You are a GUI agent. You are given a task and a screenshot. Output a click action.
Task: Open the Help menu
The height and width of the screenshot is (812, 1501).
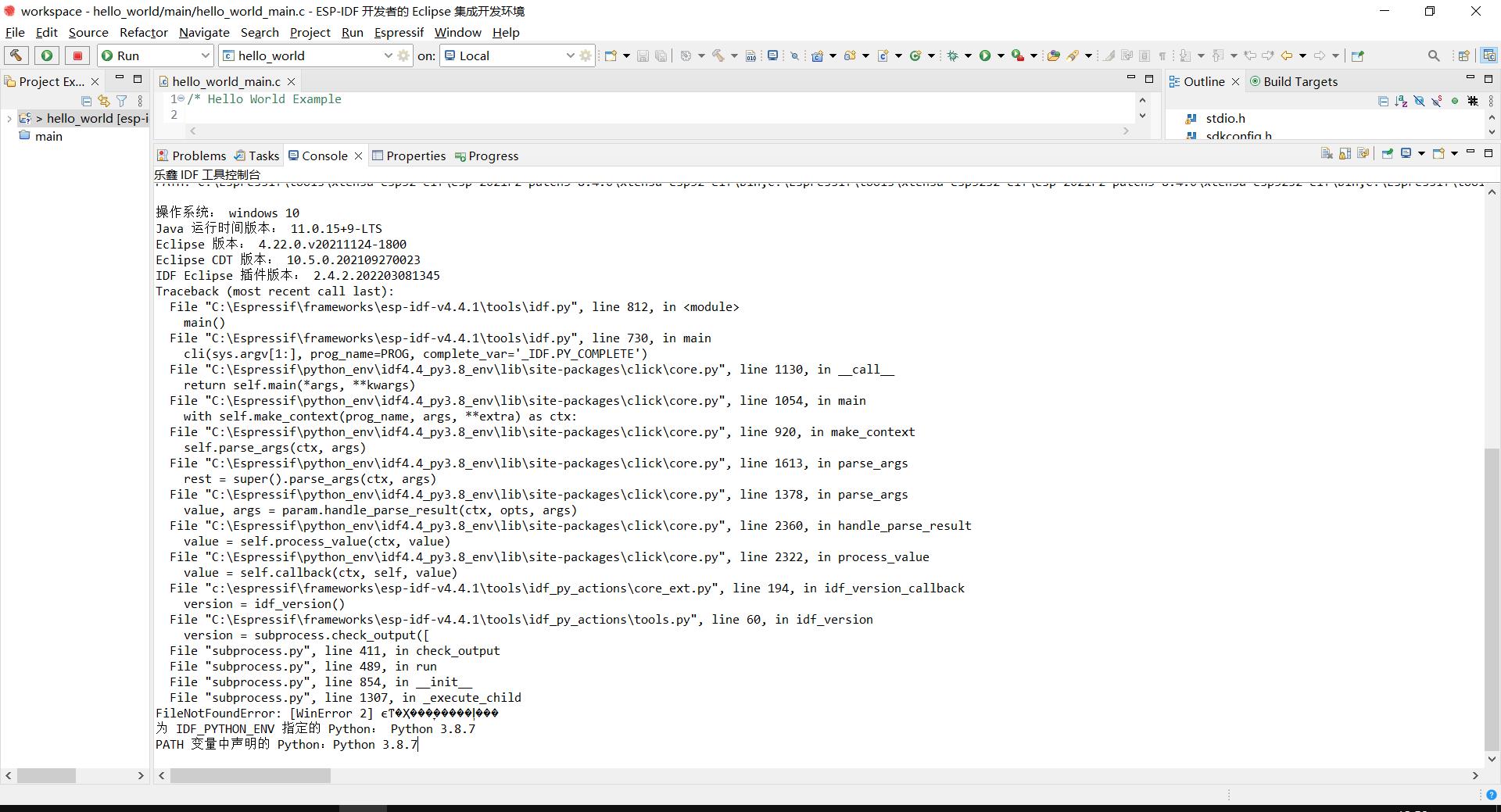point(506,32)
